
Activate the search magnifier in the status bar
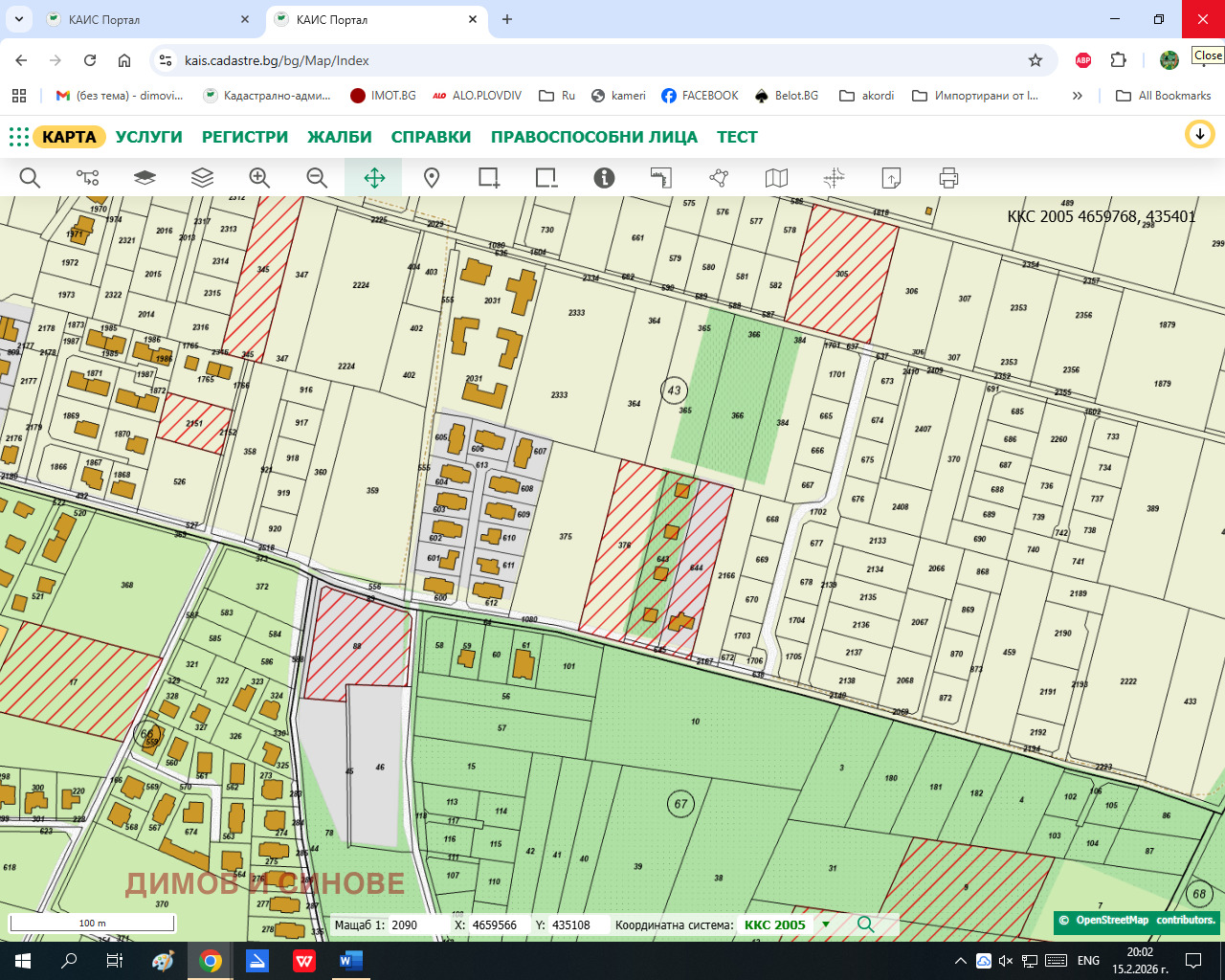(x=866, y=924)
